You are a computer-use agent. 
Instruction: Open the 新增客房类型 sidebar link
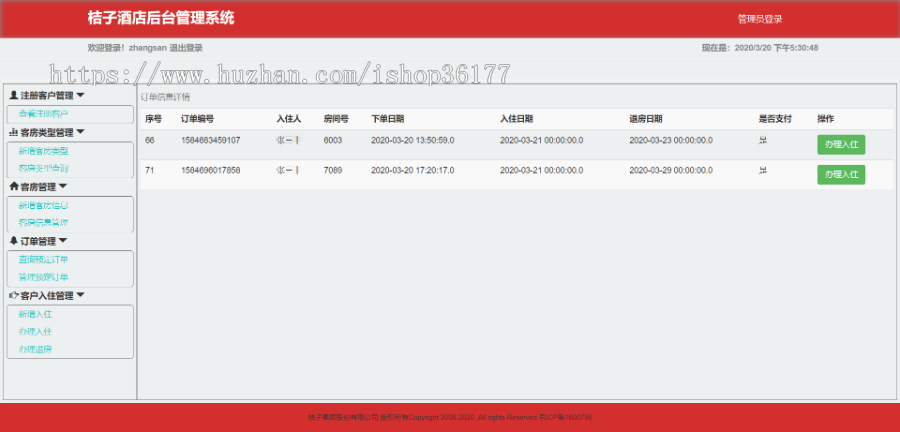tap(44, 151)
